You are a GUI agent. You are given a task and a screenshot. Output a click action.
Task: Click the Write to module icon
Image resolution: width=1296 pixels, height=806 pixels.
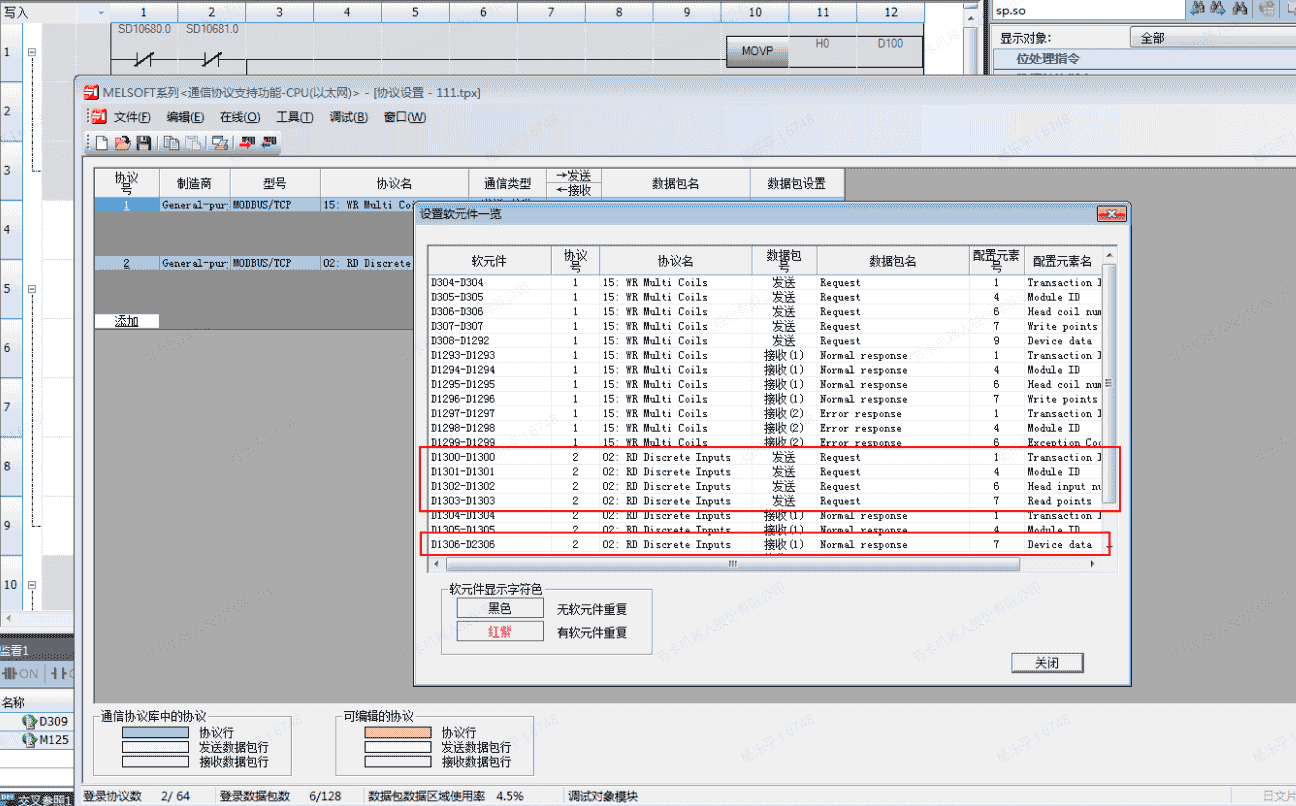click(x=247, y=143)
